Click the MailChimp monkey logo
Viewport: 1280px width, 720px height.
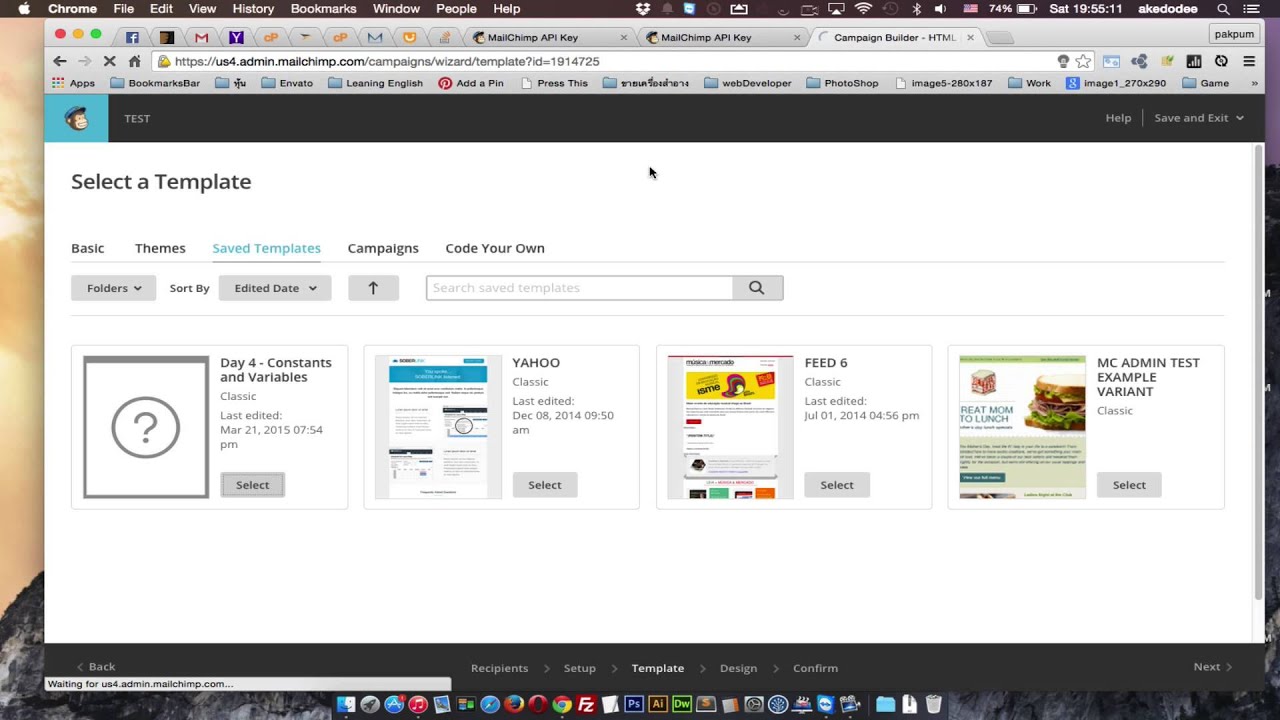coord(76,118)
